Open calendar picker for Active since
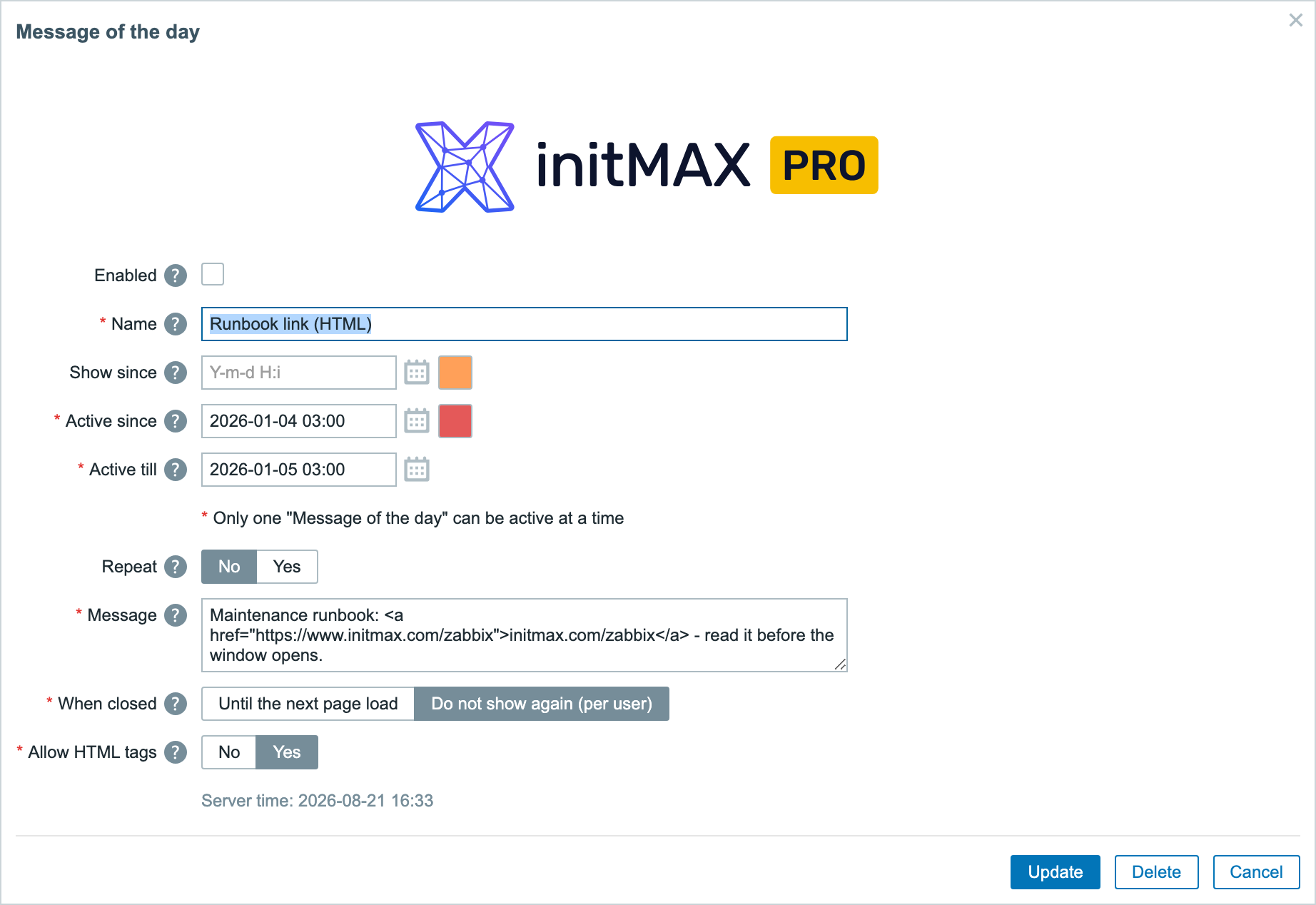1316x905 pixels. coord(417,421)
